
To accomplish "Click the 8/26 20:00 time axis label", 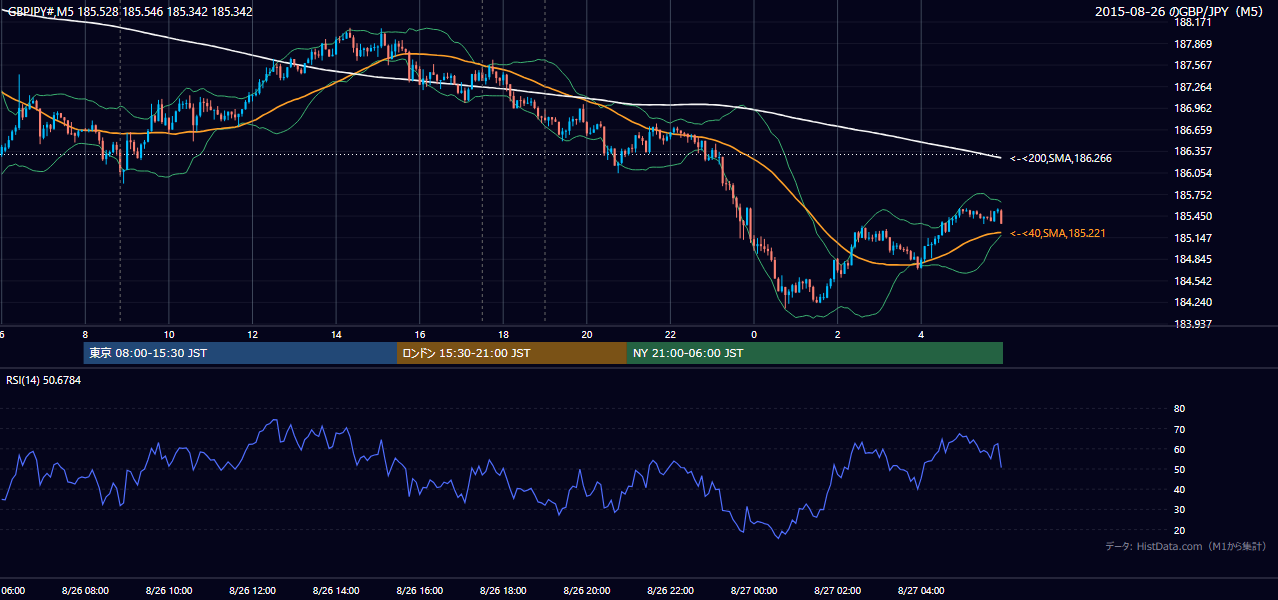I will pos(587,590).
